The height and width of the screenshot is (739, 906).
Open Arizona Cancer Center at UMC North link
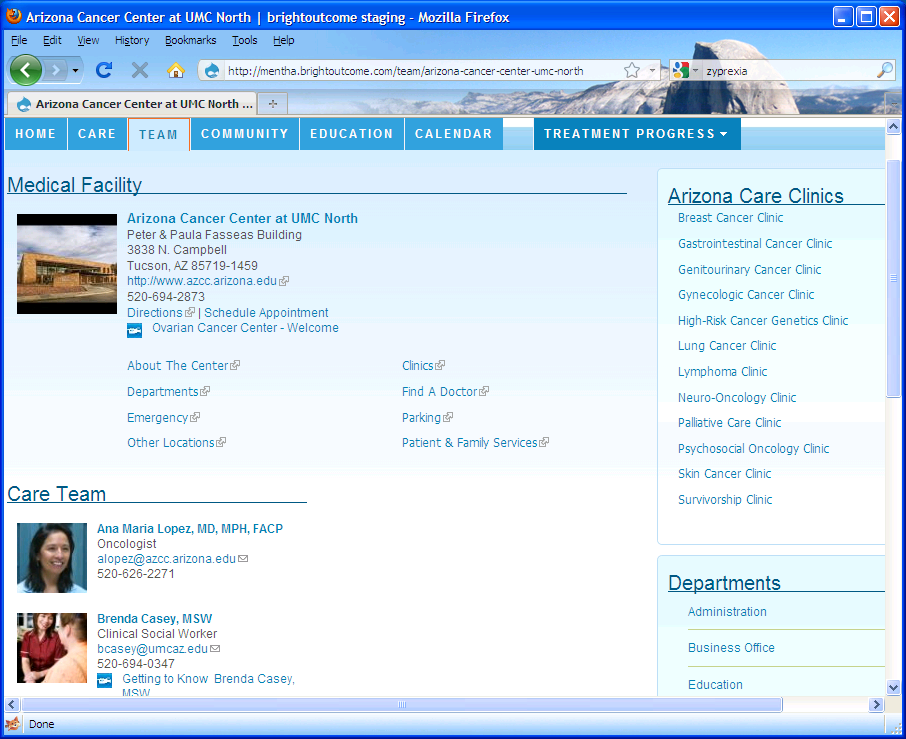pyautogui.click(x=242, y=218)
